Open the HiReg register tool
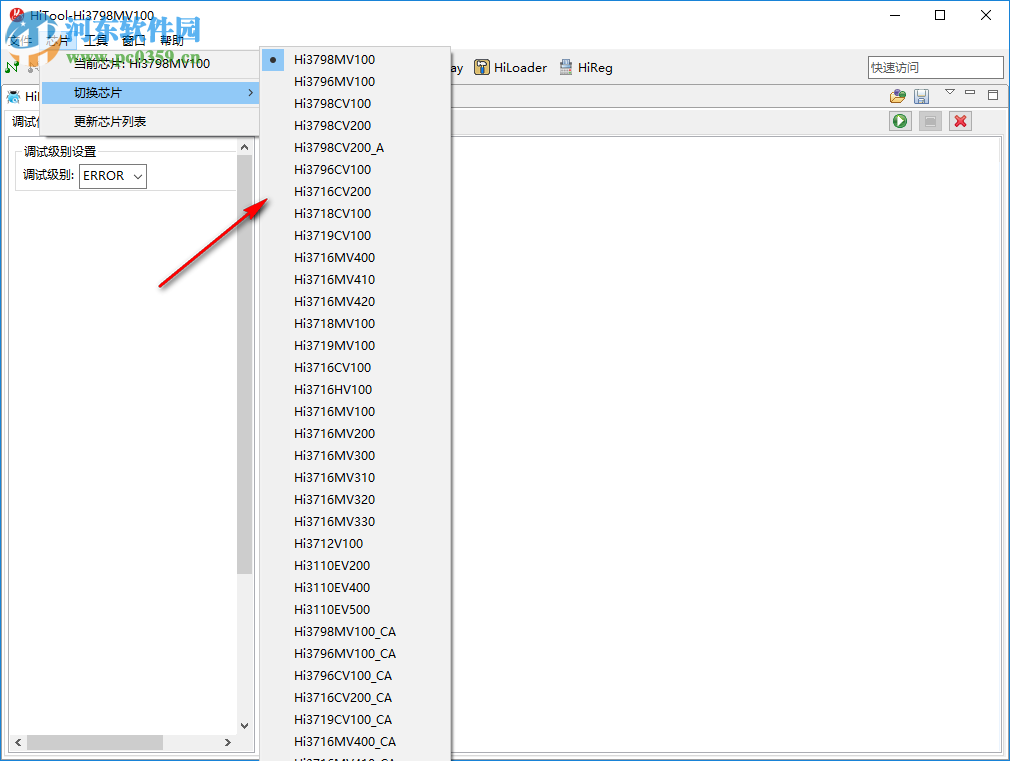 pos(586,68)
